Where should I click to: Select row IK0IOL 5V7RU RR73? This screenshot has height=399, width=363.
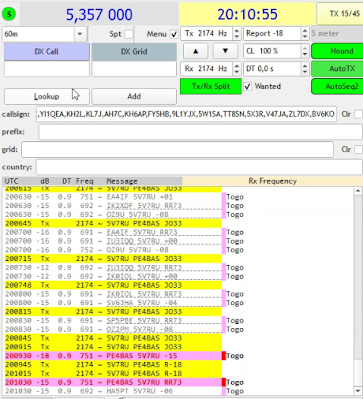(x=113, y=294)
